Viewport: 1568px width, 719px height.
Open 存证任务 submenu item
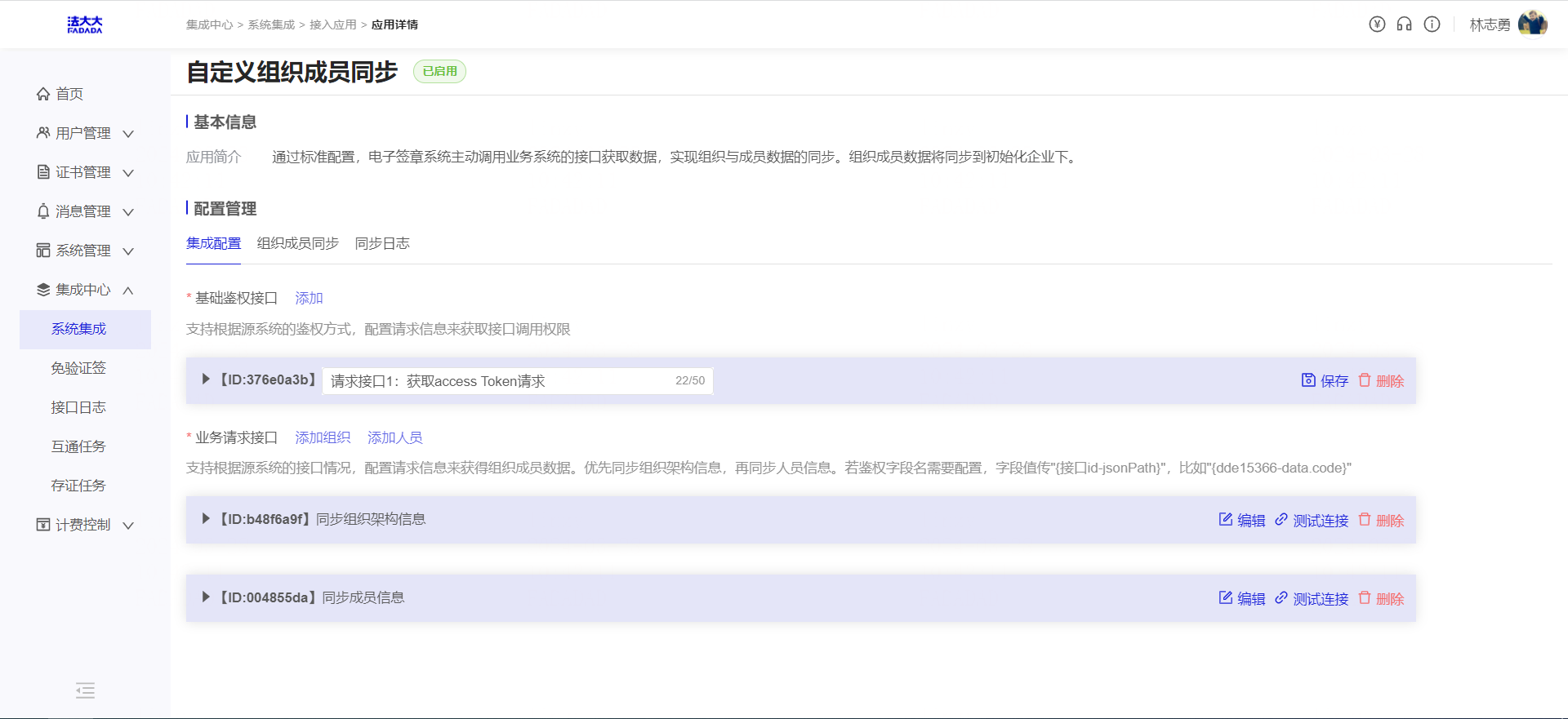pyautogui.click(x=78, y=486)
